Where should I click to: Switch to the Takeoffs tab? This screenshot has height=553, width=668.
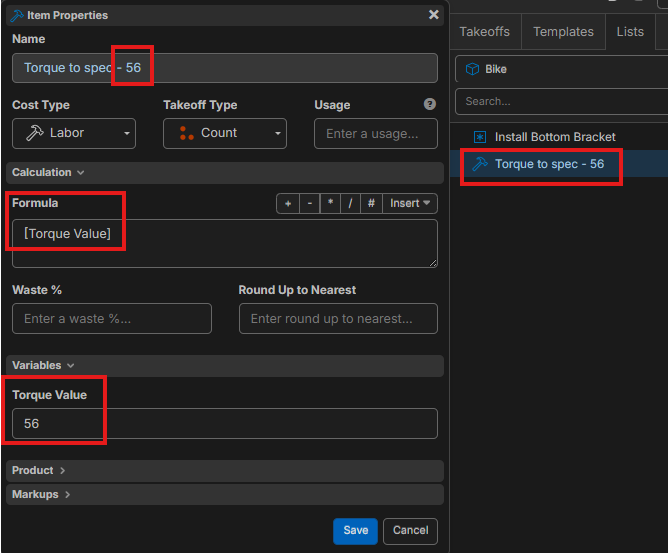[484, 32]
